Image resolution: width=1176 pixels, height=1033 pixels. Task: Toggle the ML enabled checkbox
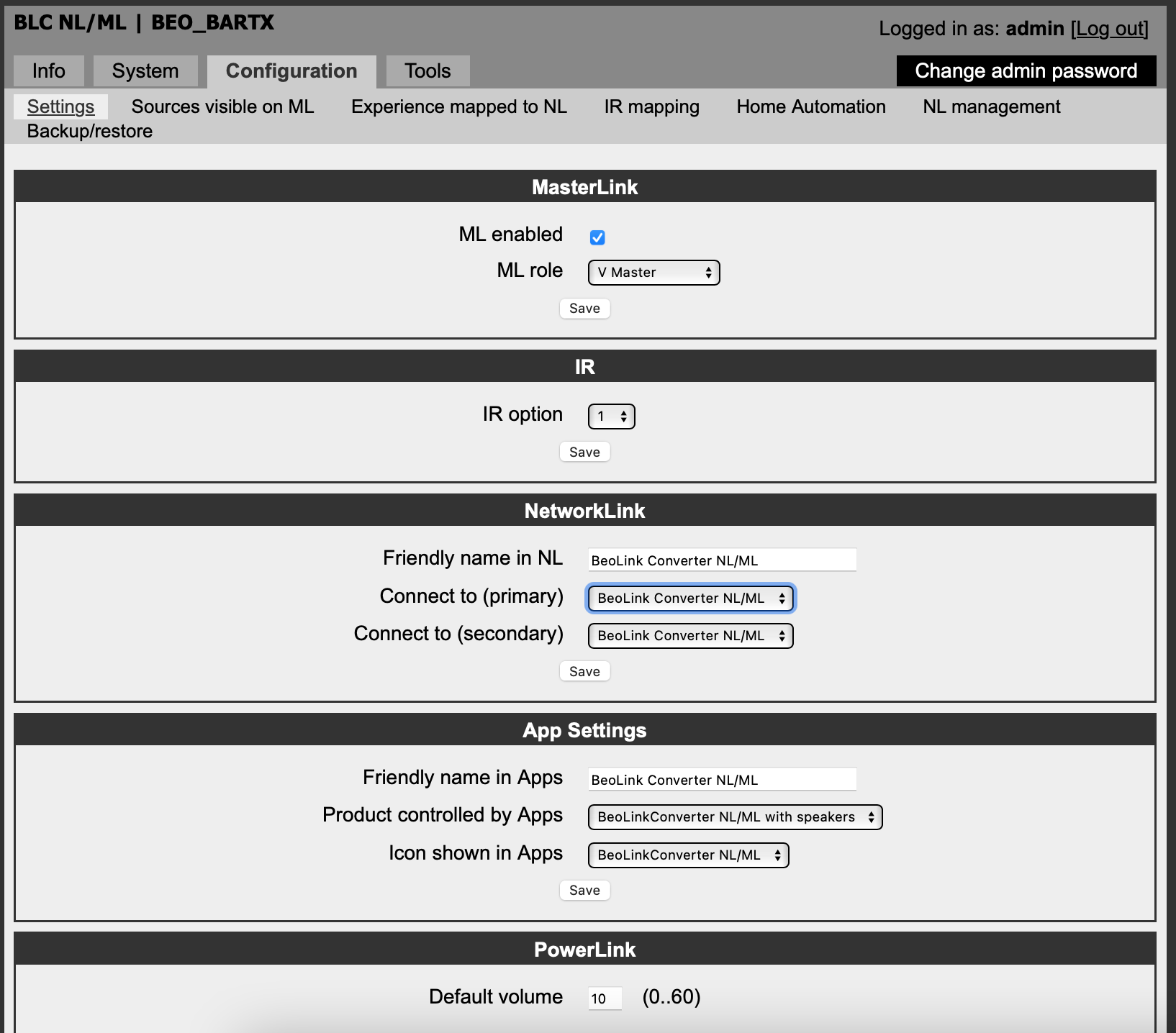pyautogui.click(x=597, y=237)
